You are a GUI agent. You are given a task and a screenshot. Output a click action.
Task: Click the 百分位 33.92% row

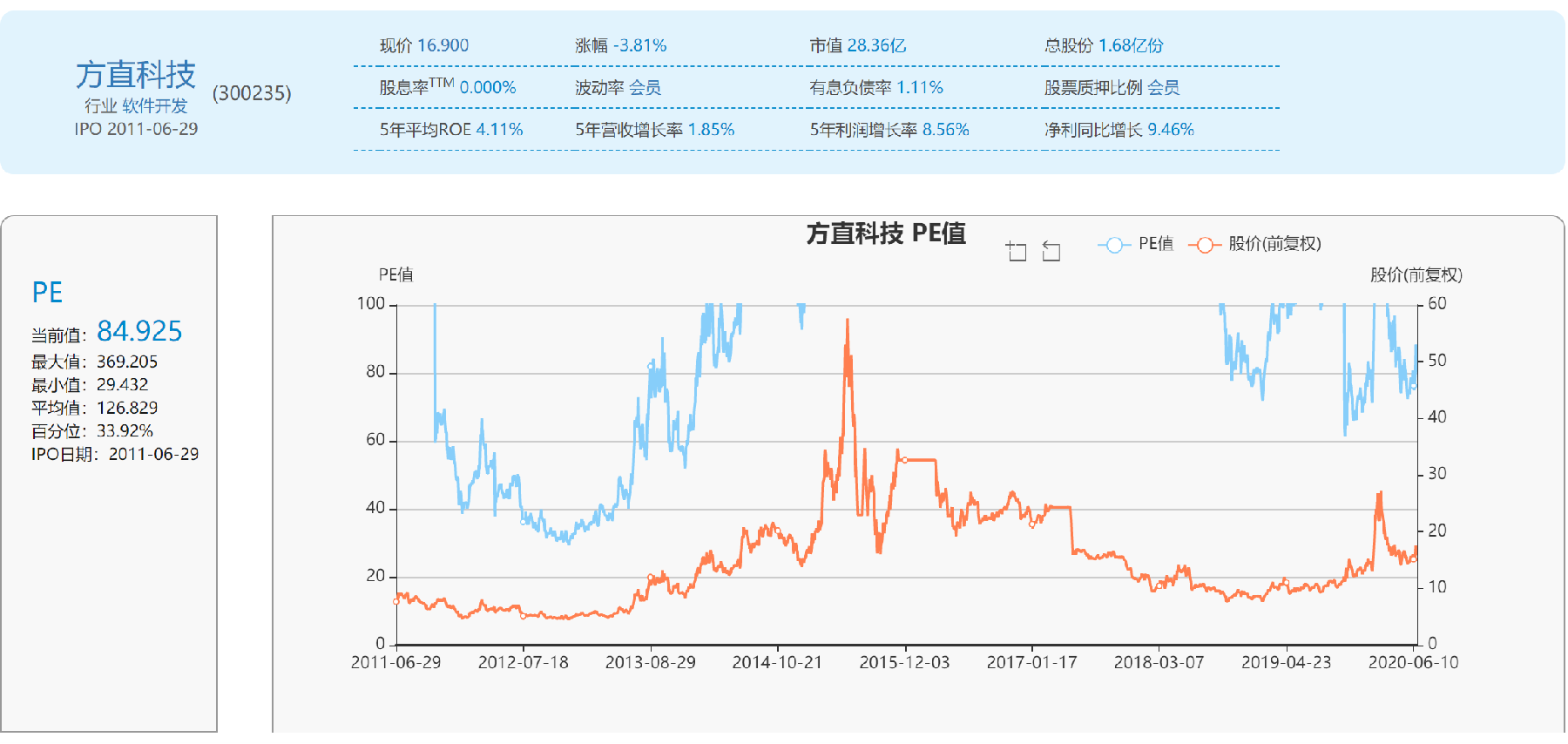tap(91, 432)
